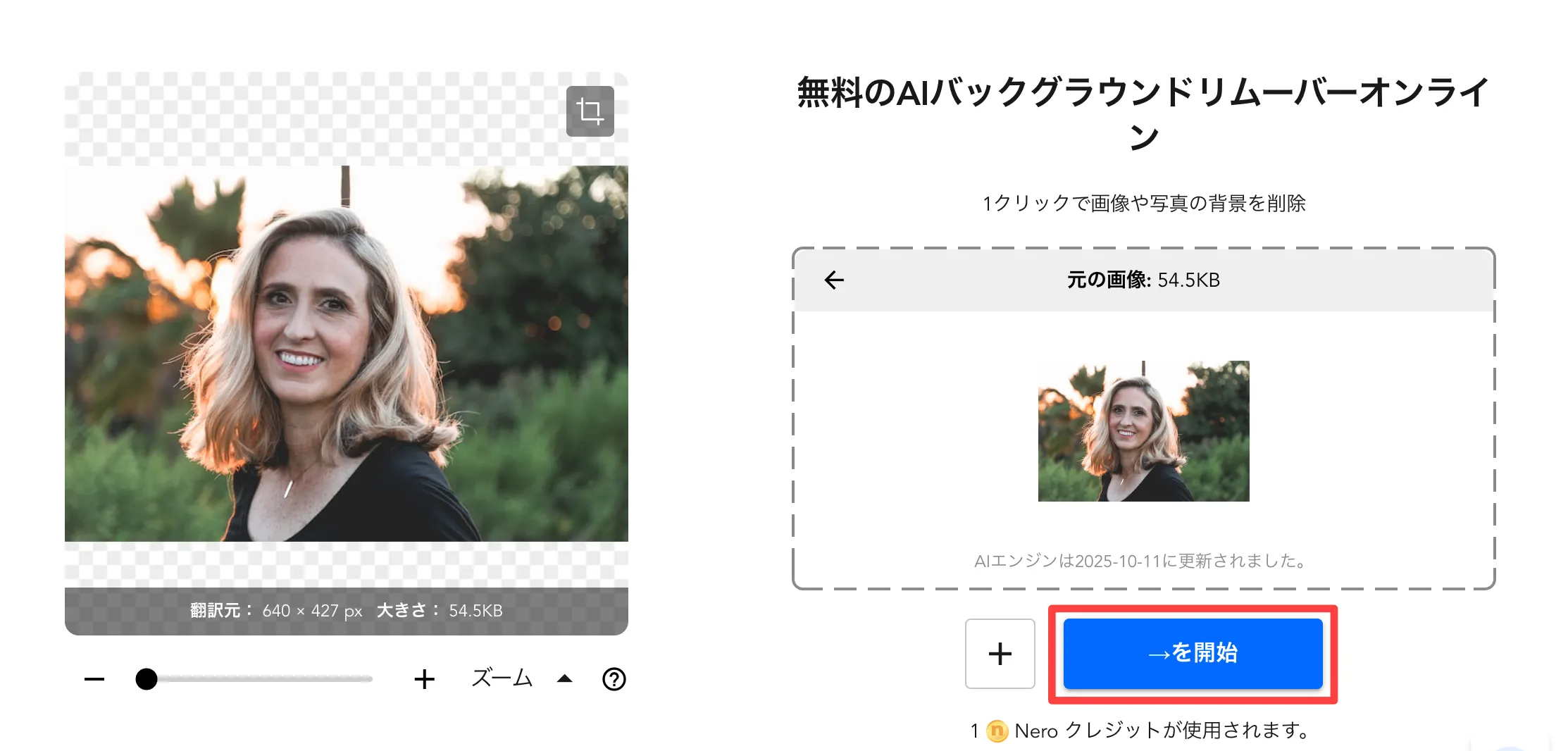Zoom out with the minus icon
Image resolution: width=1568 pixels, height=751 pixels.
click(94, 679)
